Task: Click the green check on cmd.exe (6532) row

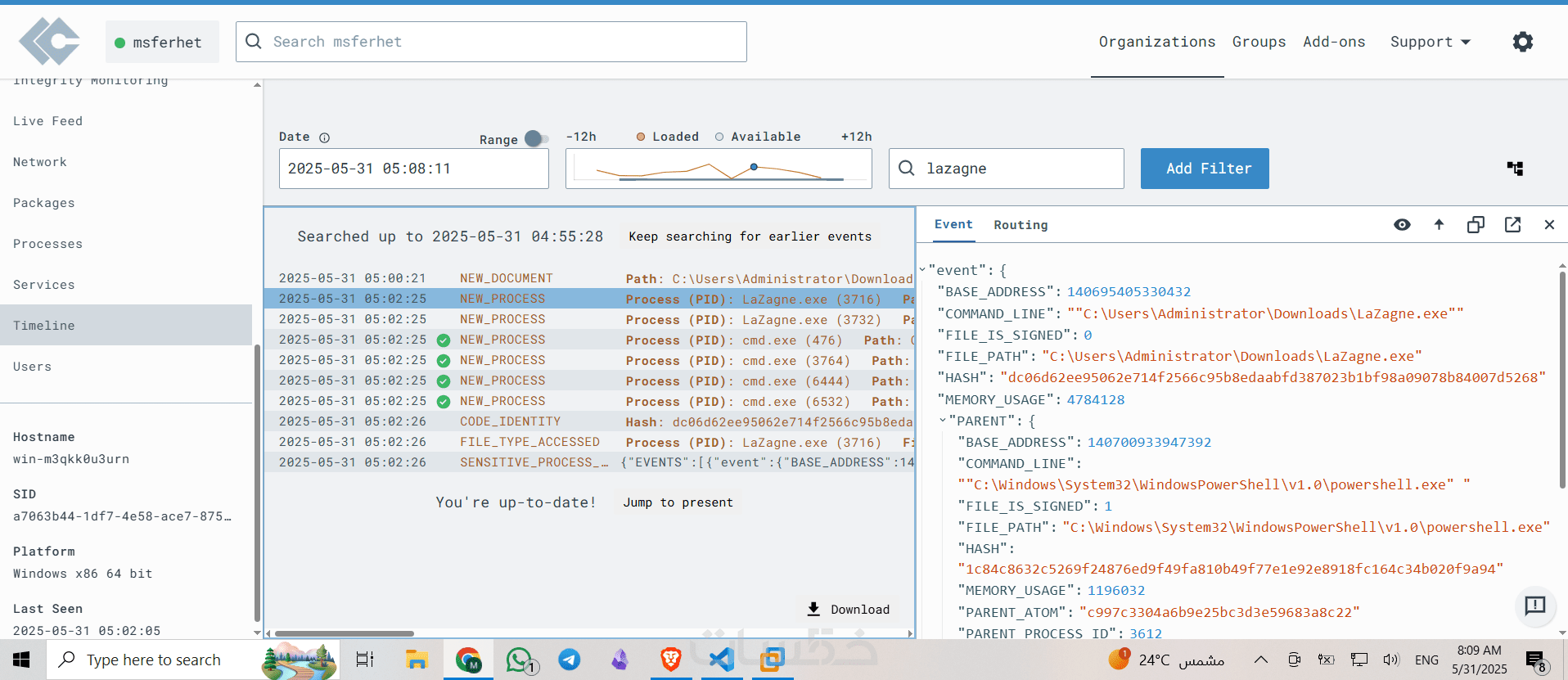Action: 444,402
